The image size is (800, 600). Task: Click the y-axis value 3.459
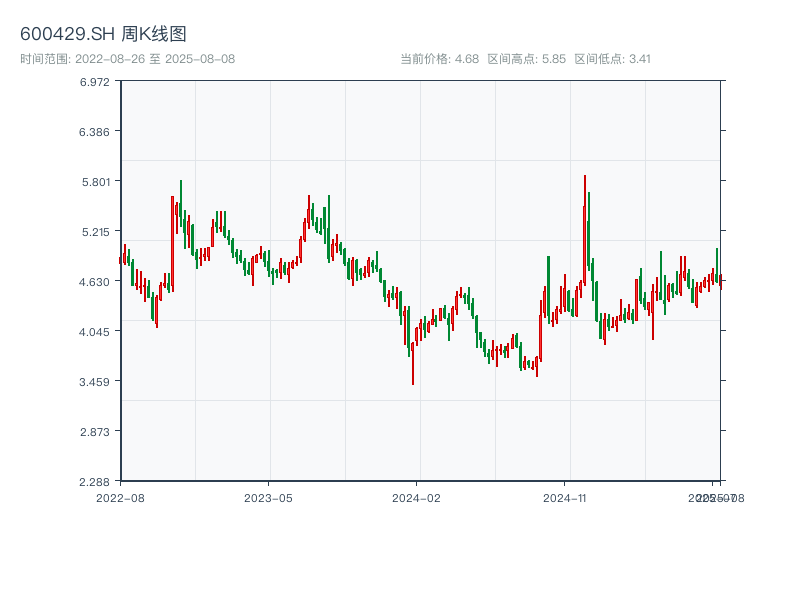[x=94, y=382]
